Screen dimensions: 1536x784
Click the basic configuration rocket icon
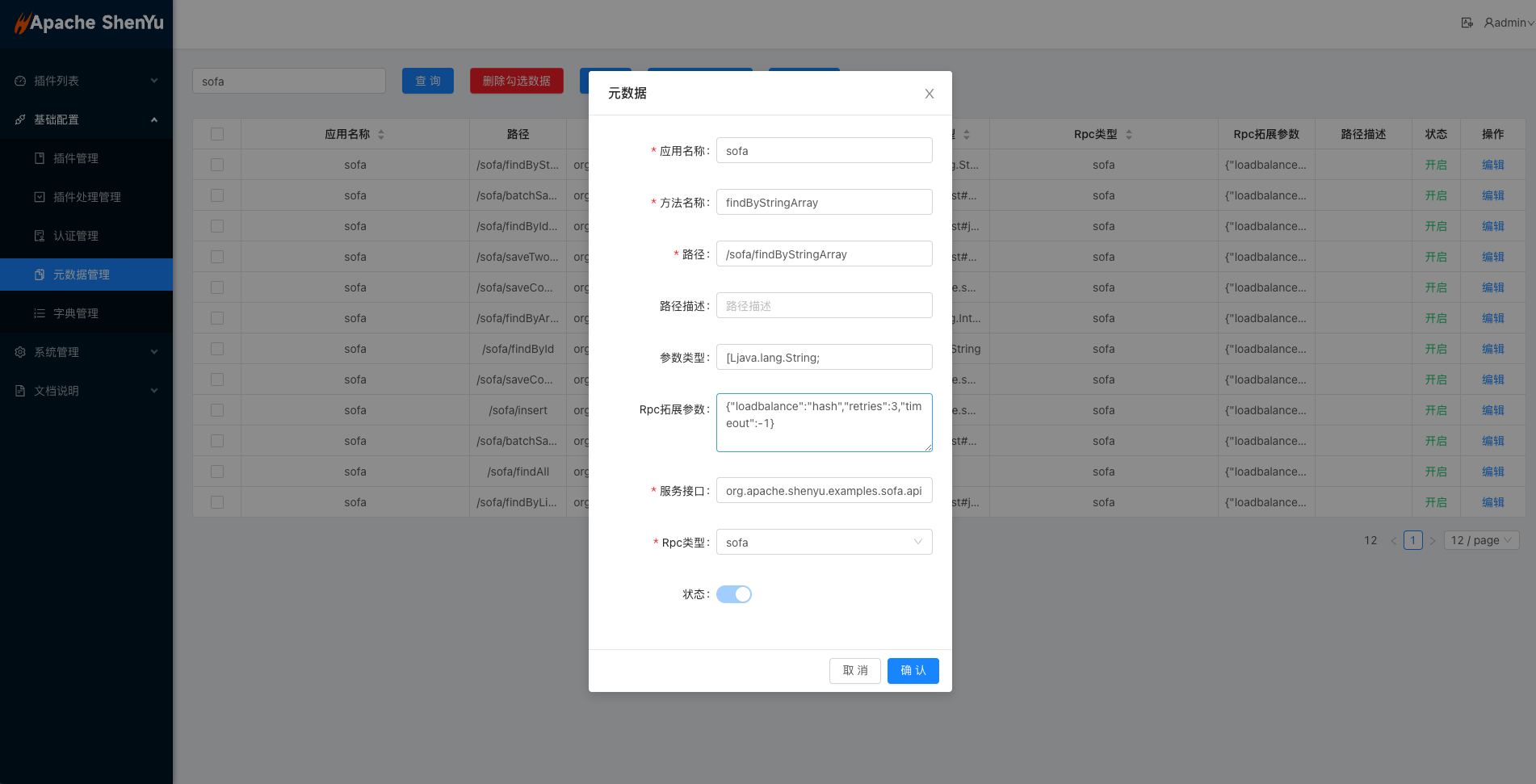click(20, 119)
